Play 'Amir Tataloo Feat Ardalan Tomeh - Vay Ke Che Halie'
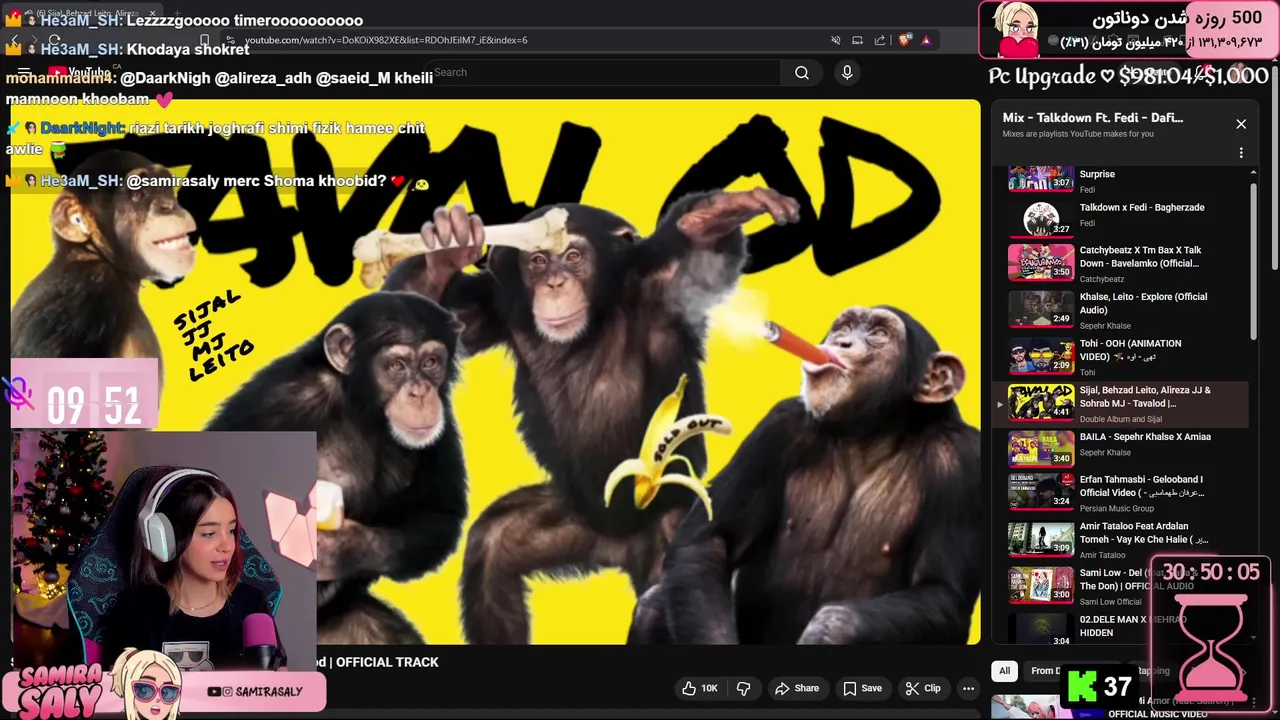This screenshot has width=1280, height=720. 1144,533
